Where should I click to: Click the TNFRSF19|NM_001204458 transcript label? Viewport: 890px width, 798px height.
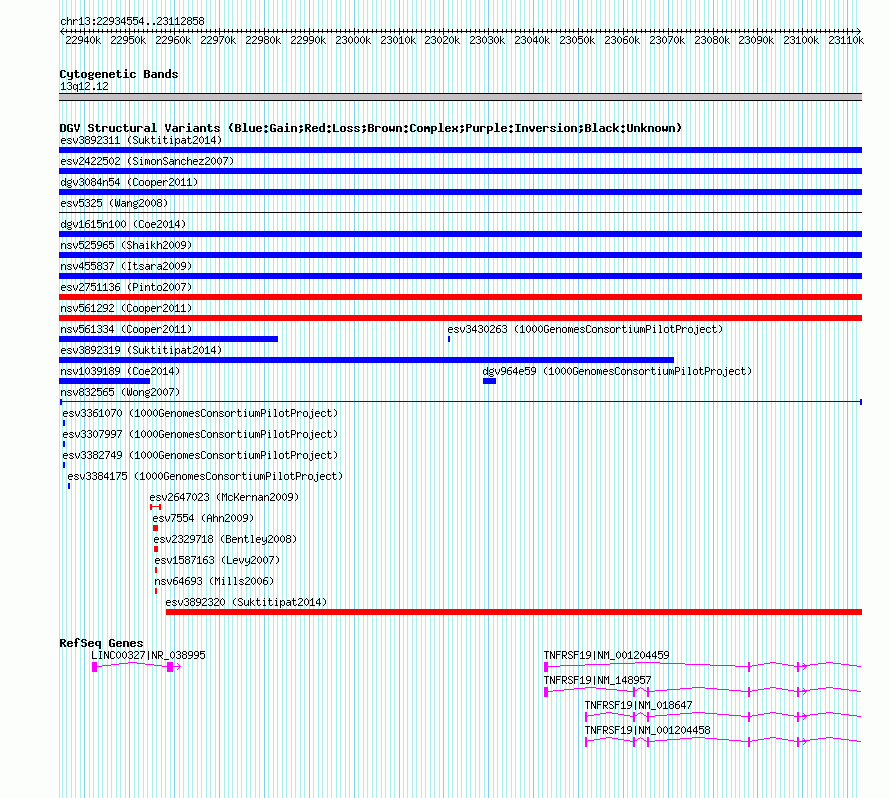(x=648, y=730)
